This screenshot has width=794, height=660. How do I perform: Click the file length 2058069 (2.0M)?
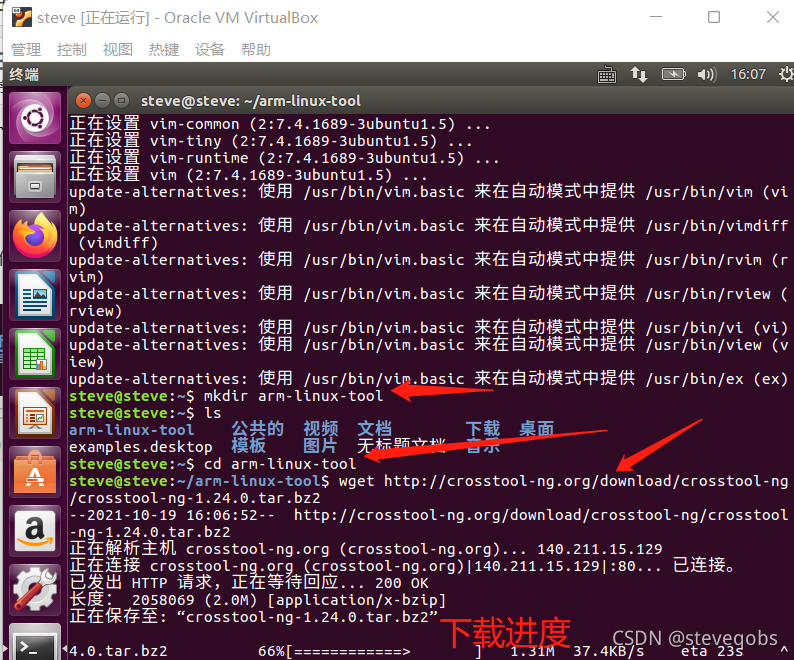[x=195, y=600]
